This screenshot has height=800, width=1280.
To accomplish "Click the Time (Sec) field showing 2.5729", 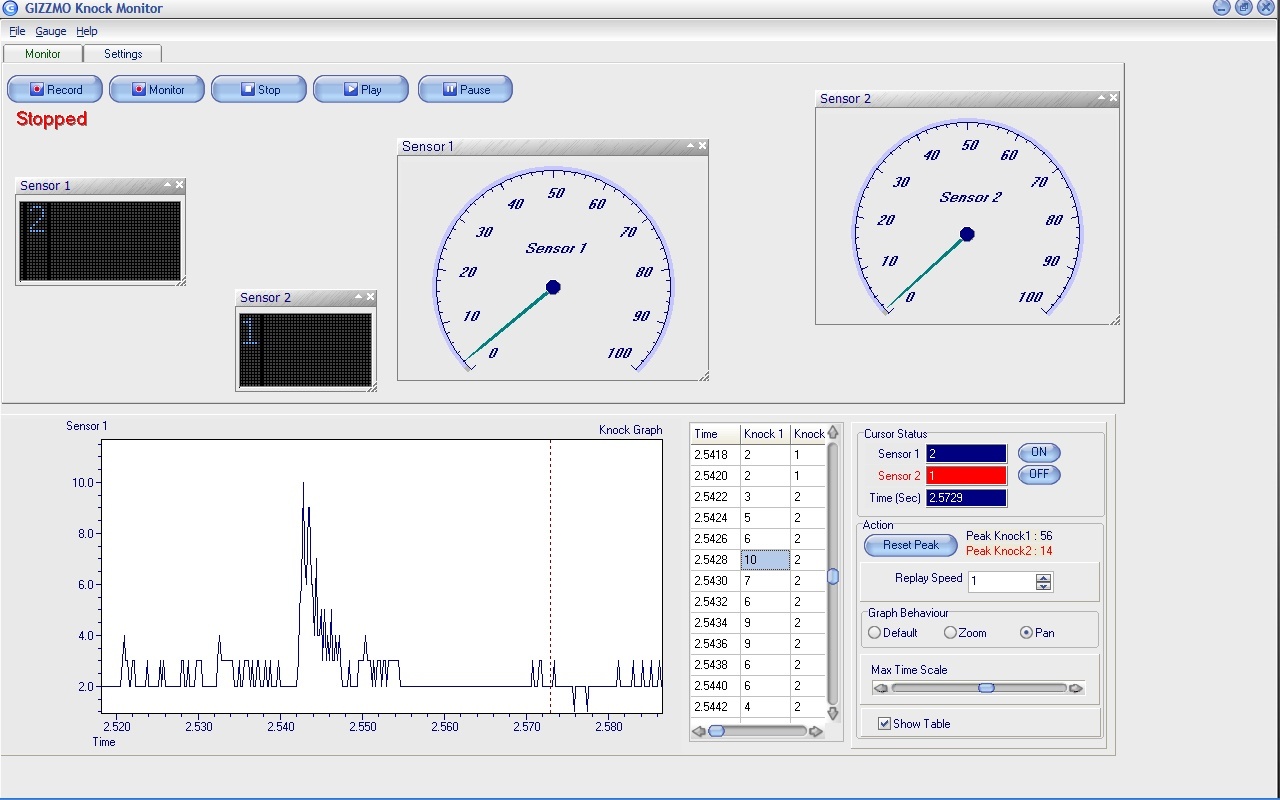I will pos(966,498).
